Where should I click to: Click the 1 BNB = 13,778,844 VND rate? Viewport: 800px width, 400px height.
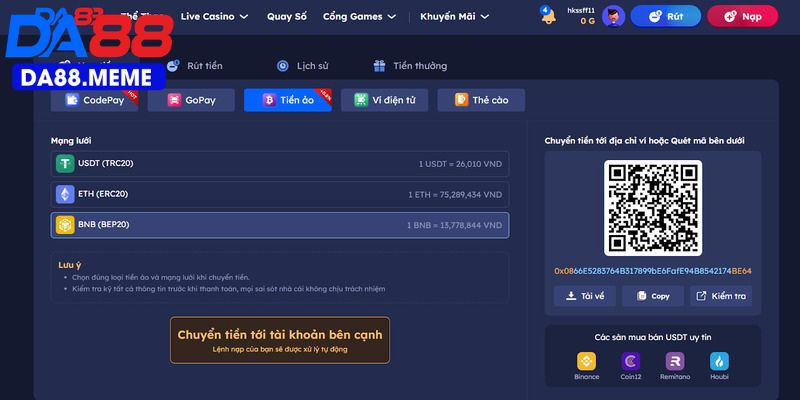455,226
